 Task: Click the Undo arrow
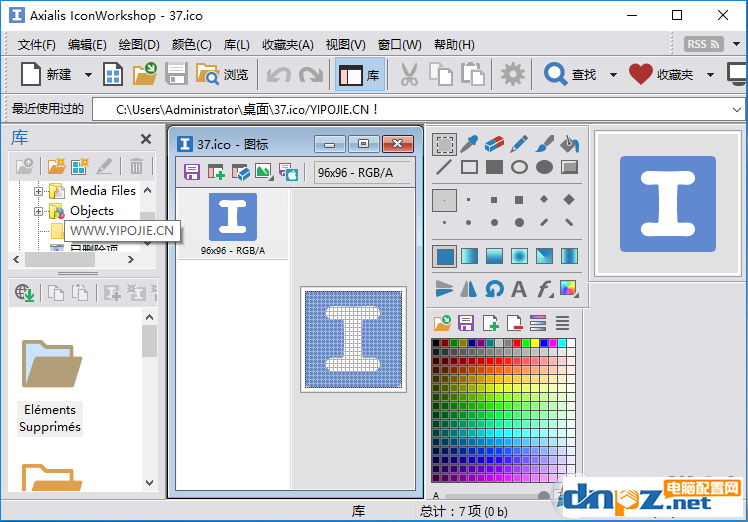pos(279,75)
